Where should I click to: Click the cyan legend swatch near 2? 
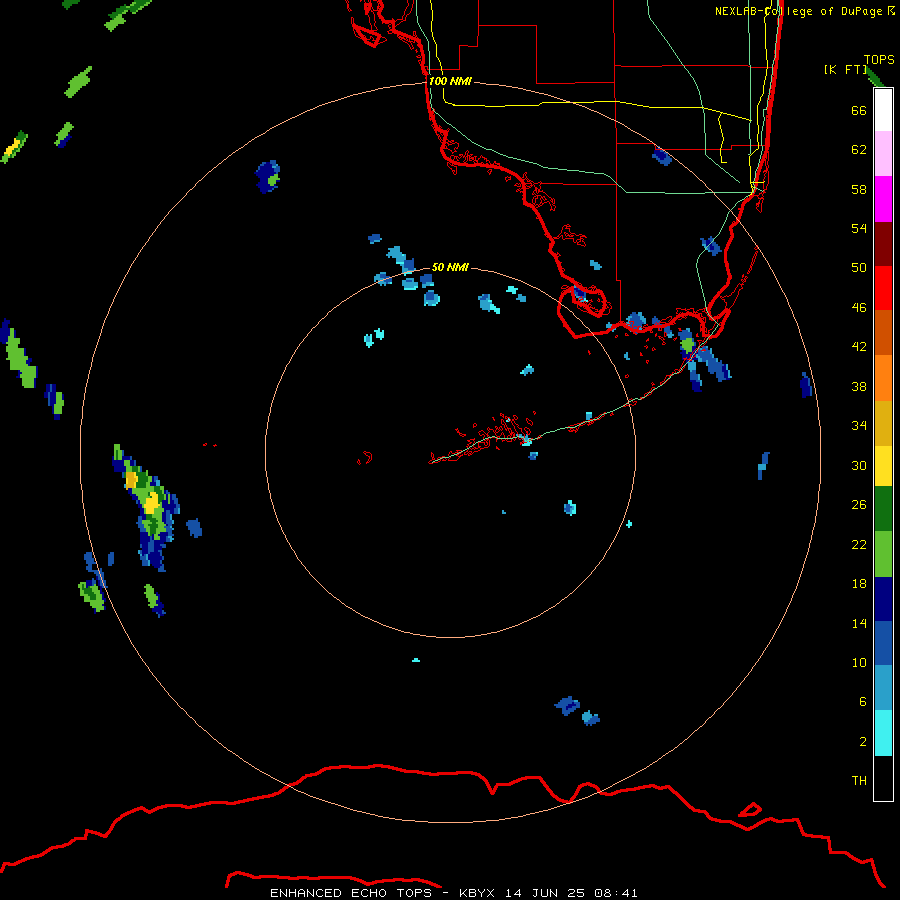883,733
